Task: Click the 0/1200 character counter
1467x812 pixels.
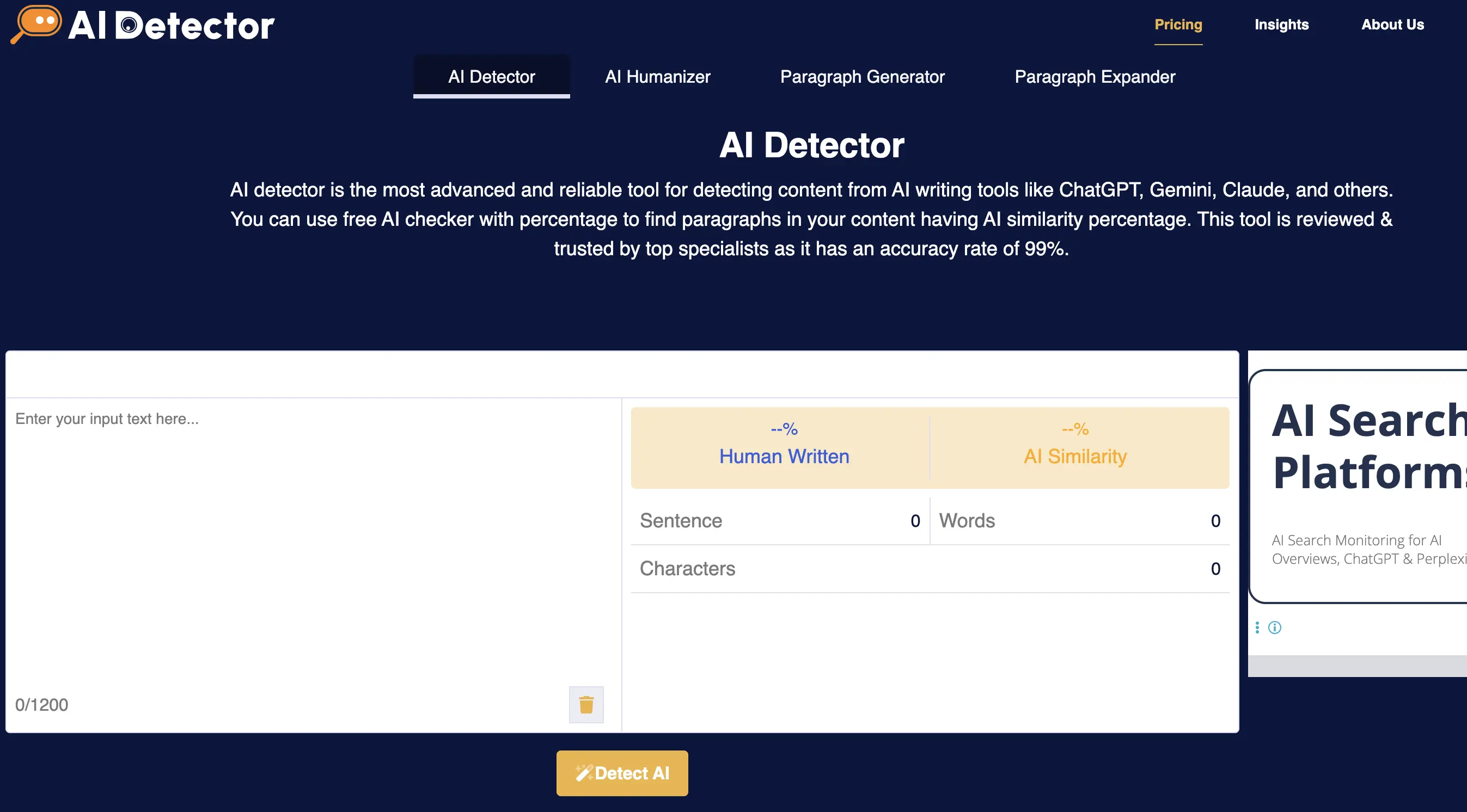Action: [41, 704]
